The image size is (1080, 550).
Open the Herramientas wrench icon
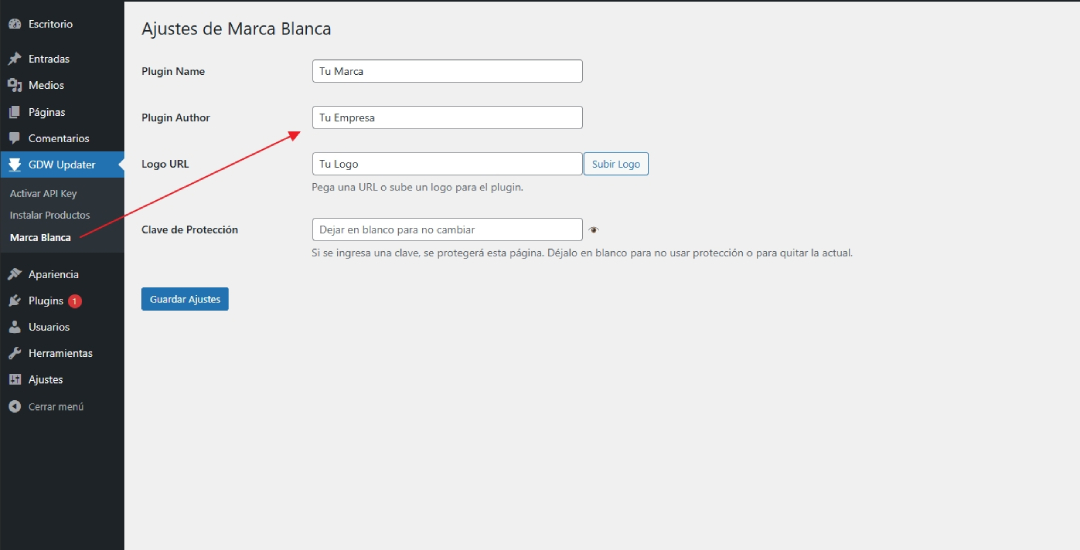pyautogui.click(x=14, y=353)
